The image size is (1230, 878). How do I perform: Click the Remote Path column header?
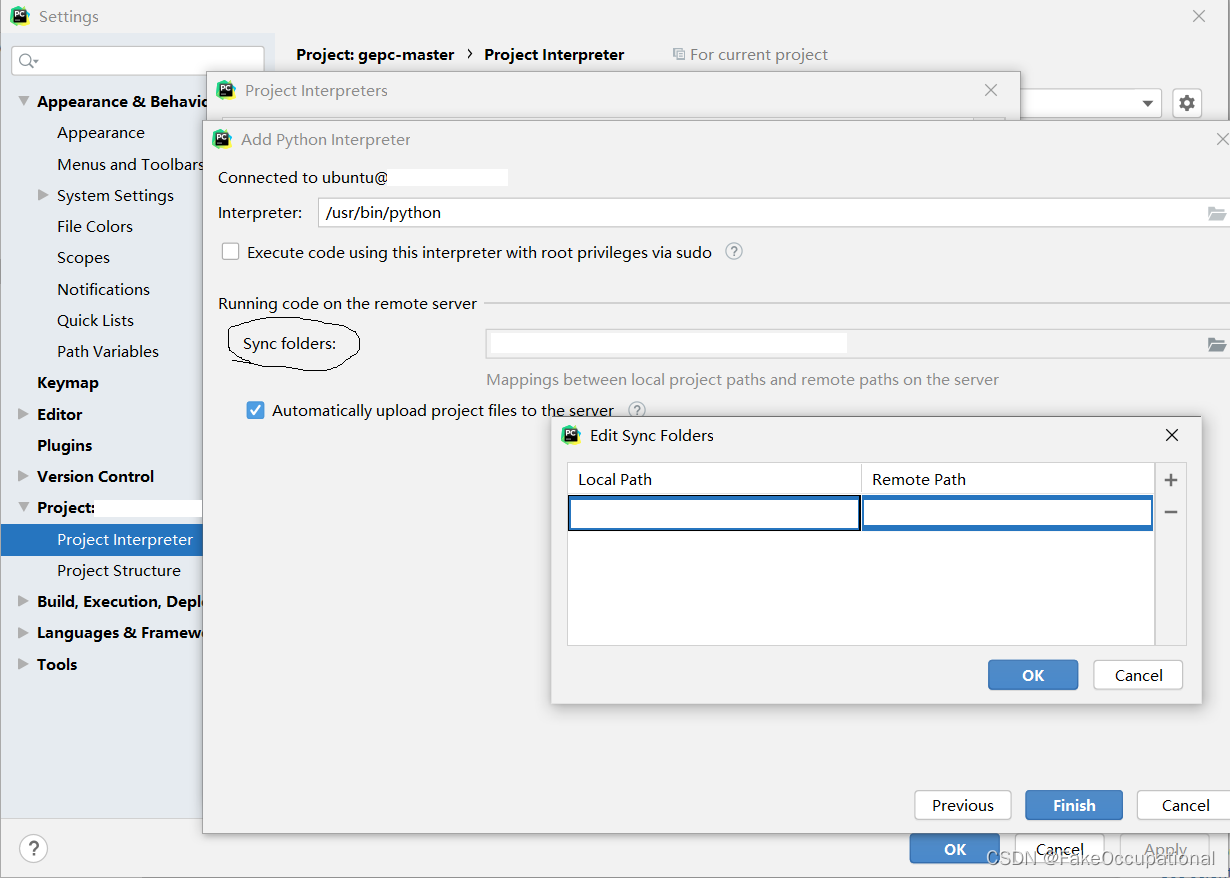pos(1008,479)
